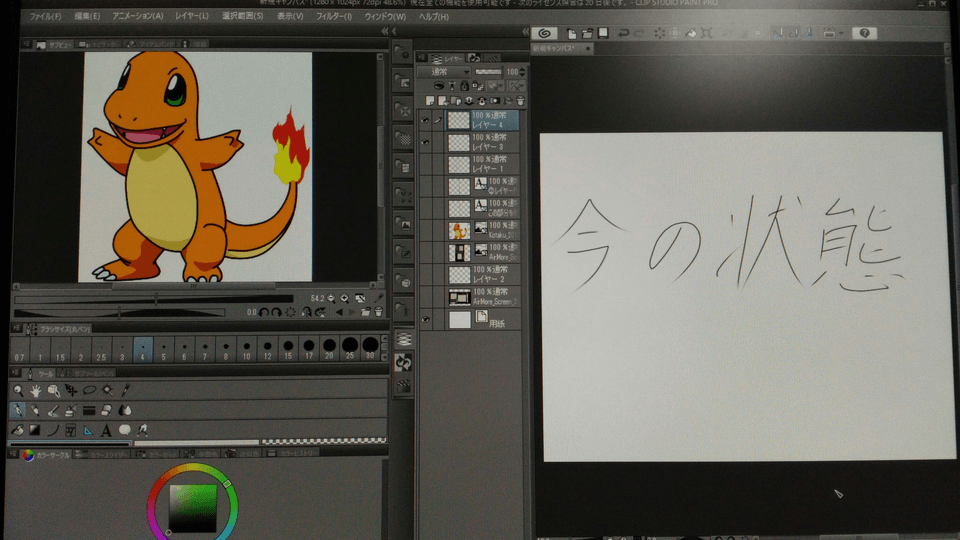The width and height of the screenshot is (960, 540).
Task: Toggle visibility eye of レイヤー 4
Action: (x=425, y=120)
